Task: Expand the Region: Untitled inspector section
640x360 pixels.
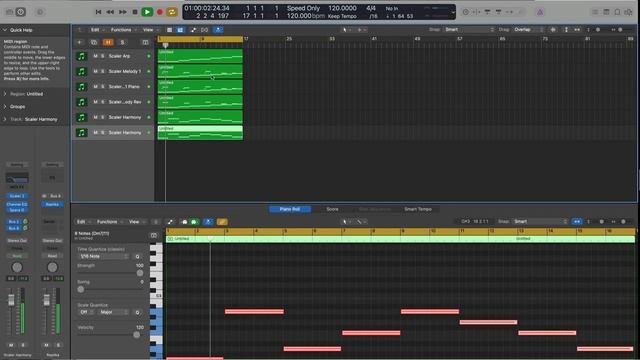Action: [5, 94]
